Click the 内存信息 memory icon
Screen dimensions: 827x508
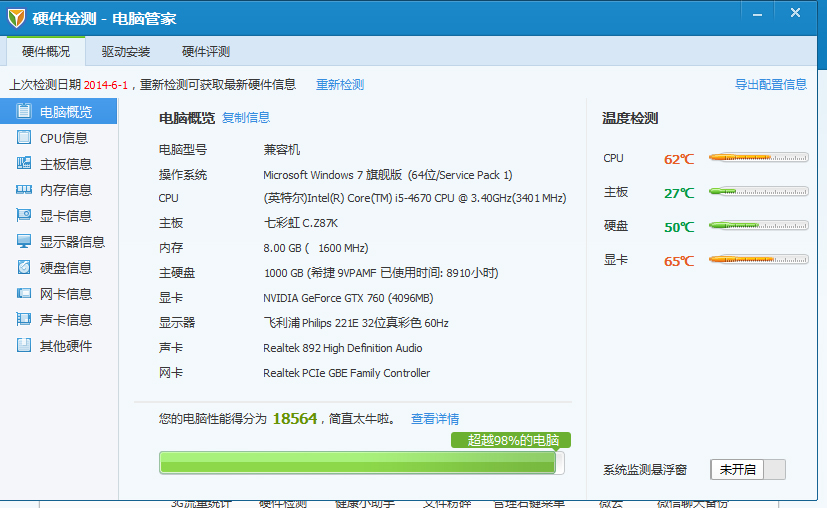[x=24, y=189]
